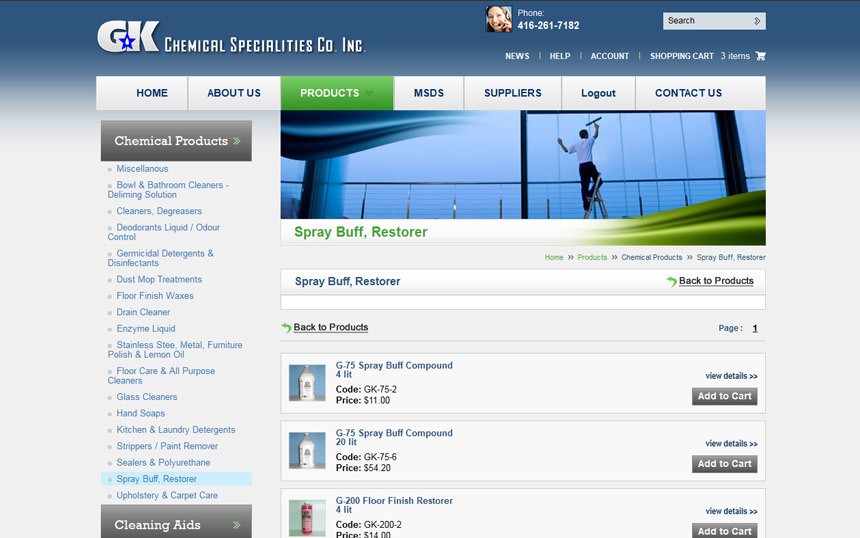Image resolution: width=860 pixels, height=538 pixels.
Task: View details for GK-75-2 product
Action: click(731, 376)
